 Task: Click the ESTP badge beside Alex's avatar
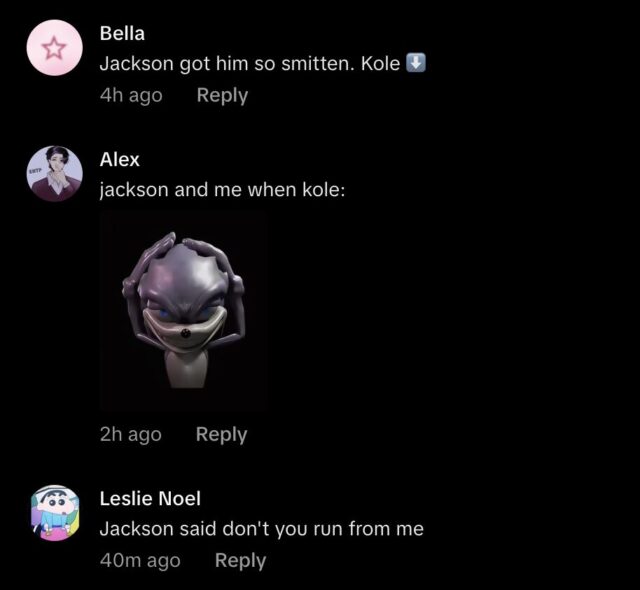[x=33, y=170]
